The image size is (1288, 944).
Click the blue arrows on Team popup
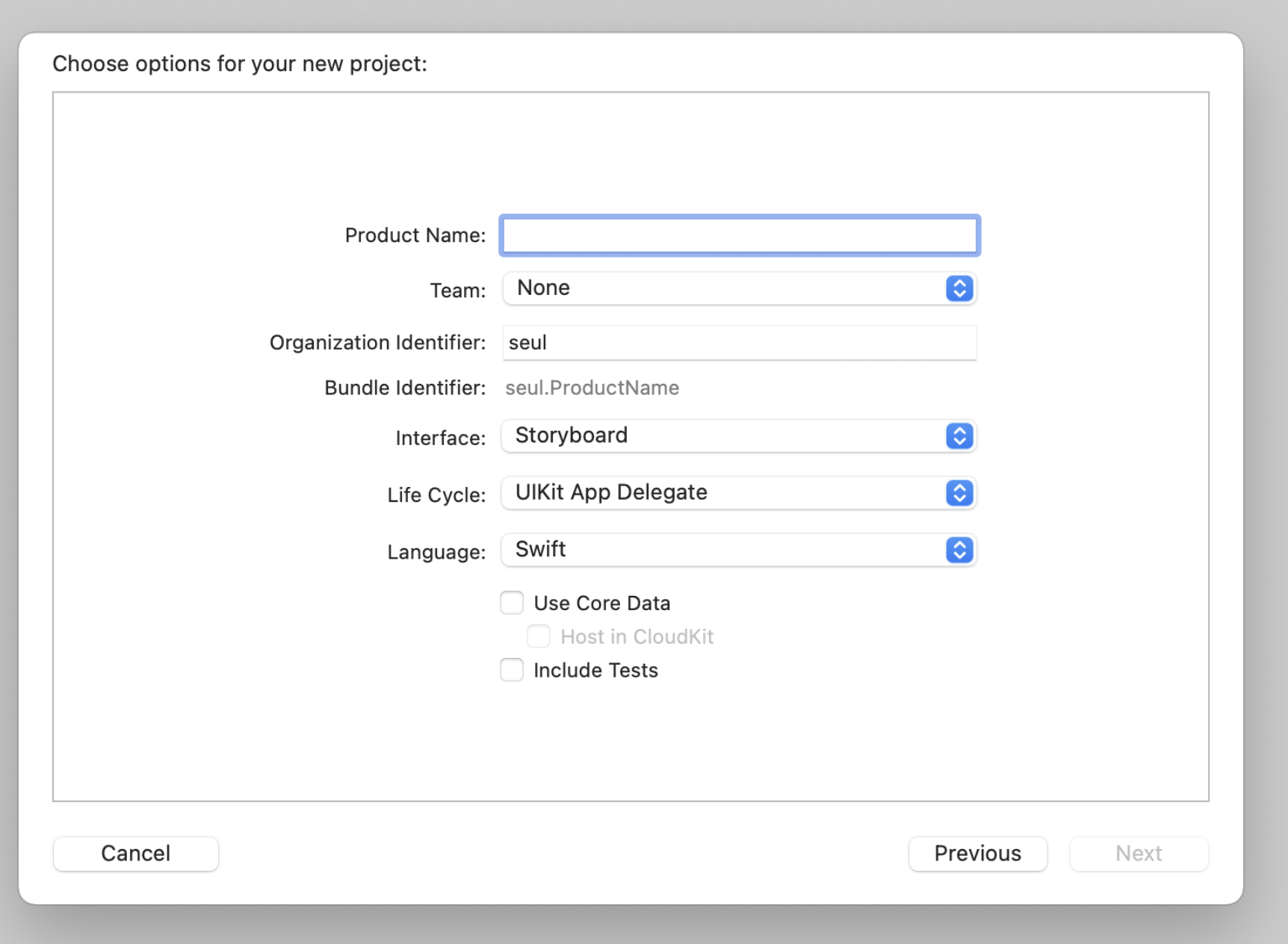tap(959, 288)
